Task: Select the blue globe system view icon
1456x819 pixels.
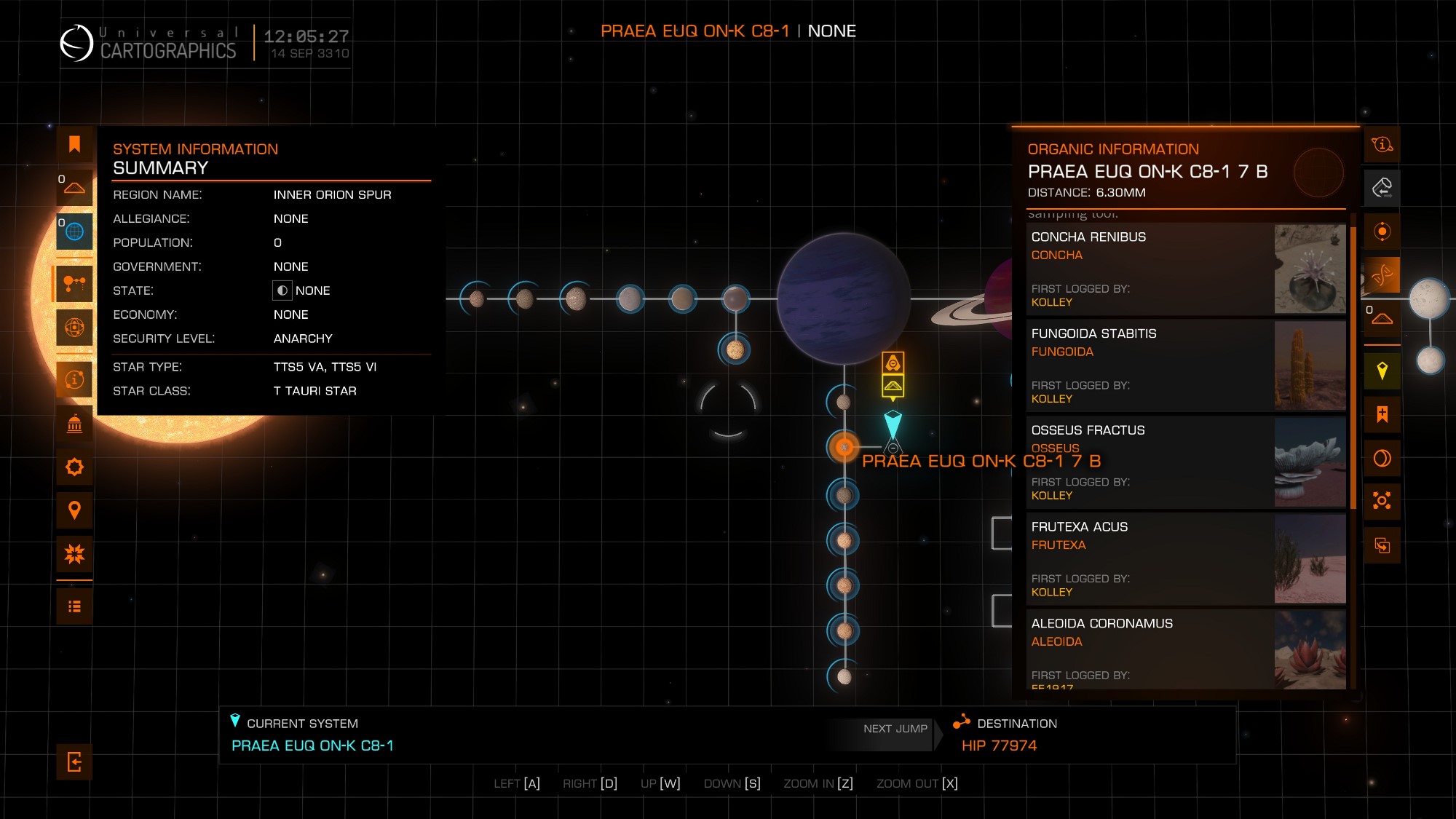Action: coord(74,232)
